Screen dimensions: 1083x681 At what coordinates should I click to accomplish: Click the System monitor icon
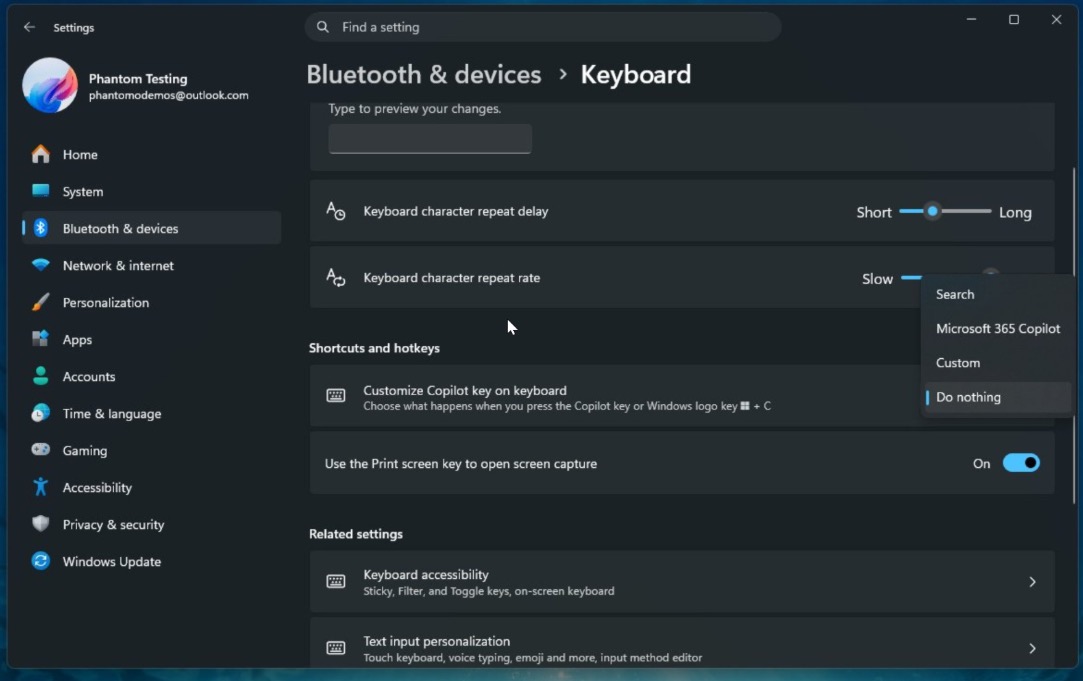[x=41, y=191]
